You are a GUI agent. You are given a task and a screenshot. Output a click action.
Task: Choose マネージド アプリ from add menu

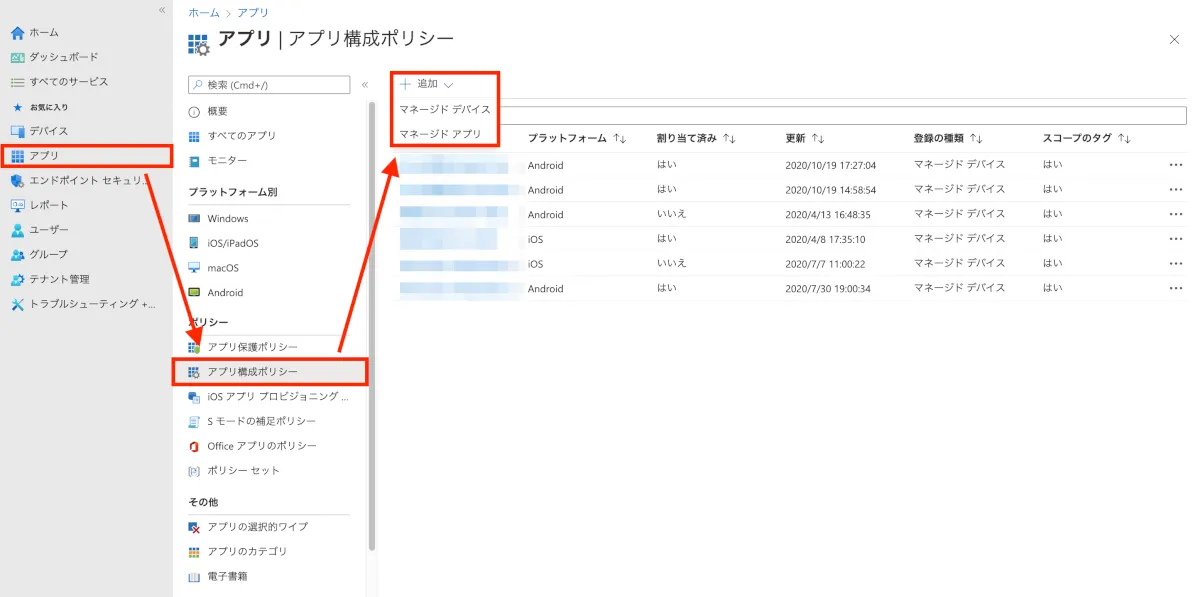[x=440, y=134]
